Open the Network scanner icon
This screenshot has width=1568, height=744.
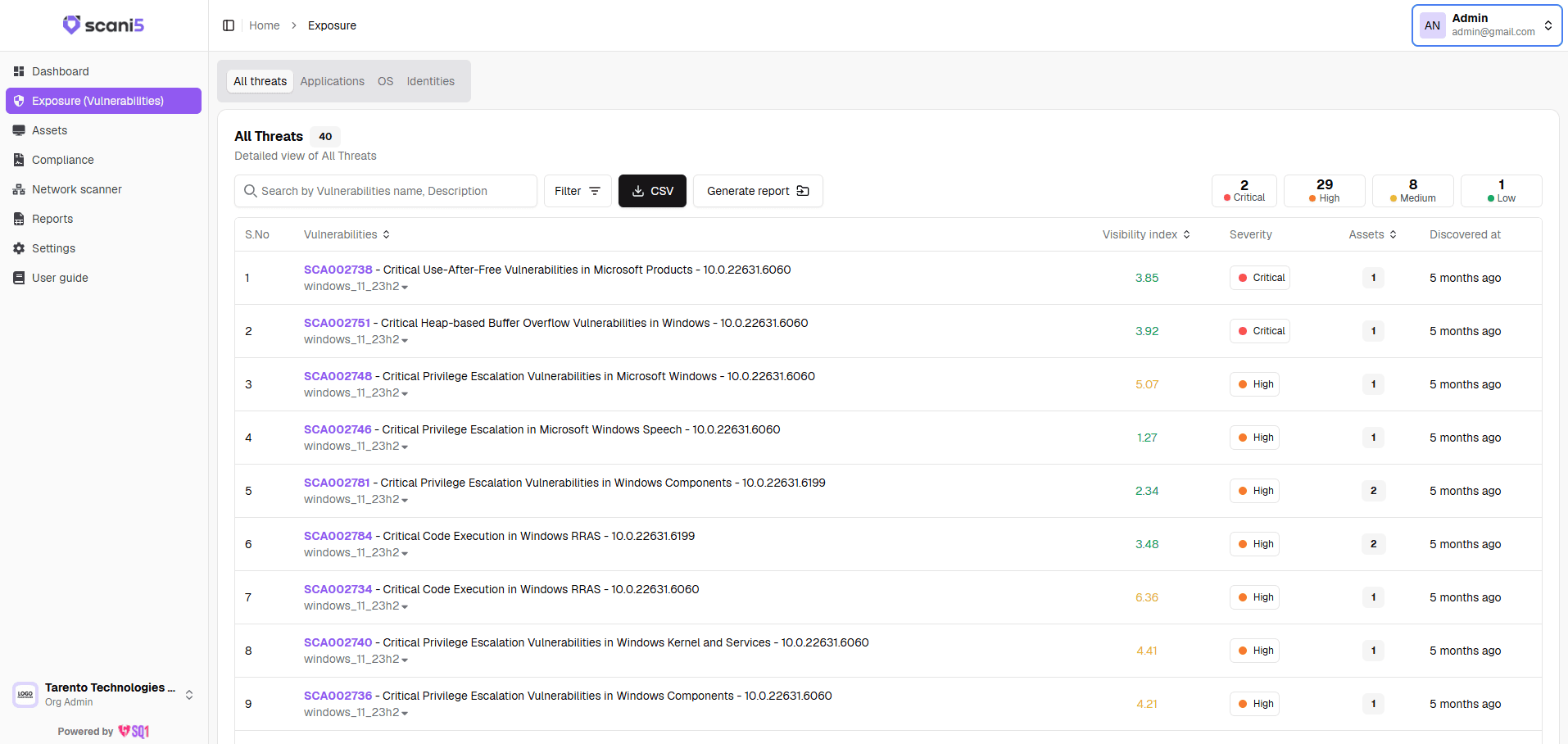tap(19, 189)
